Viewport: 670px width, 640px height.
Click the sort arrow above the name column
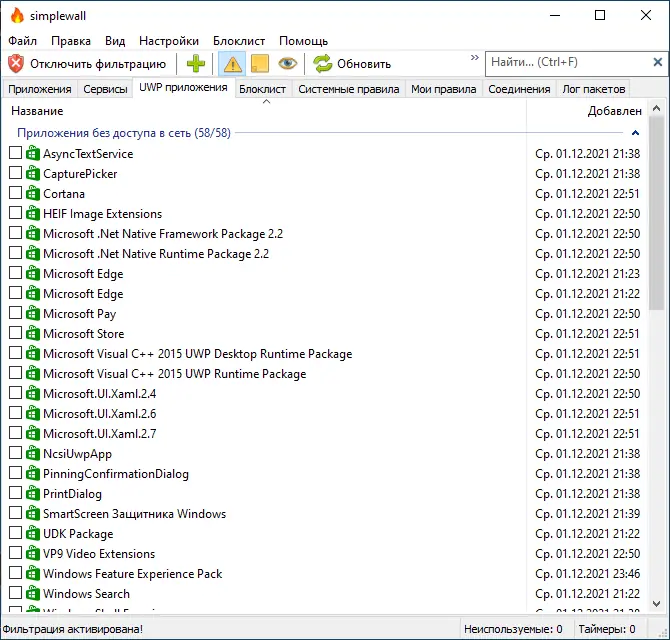pyautogui.click(x=266, y=102)
